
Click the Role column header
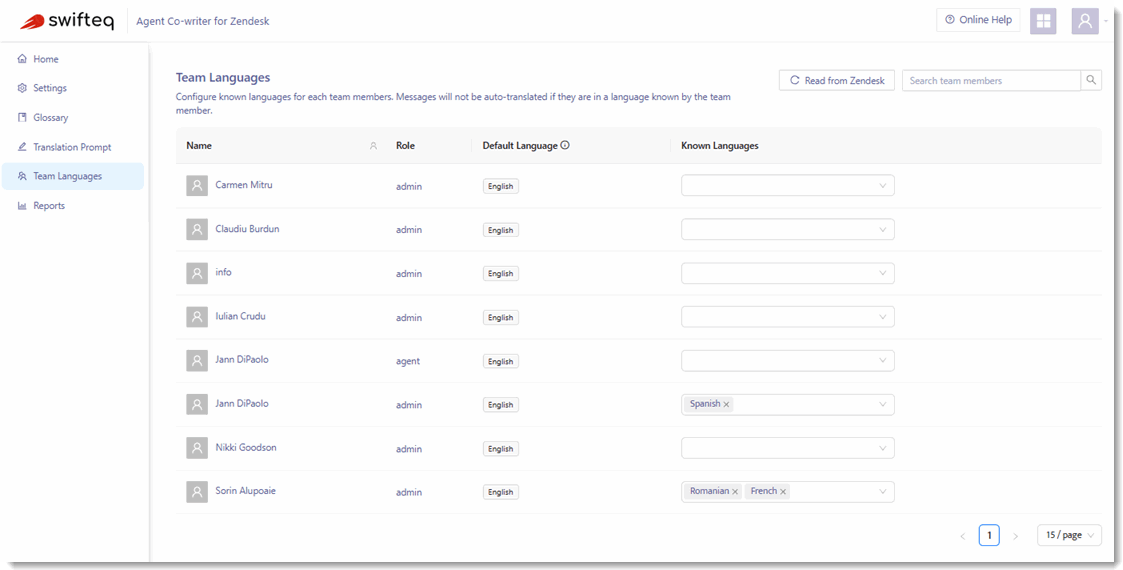pyautogui.click(x=405, y=145)
